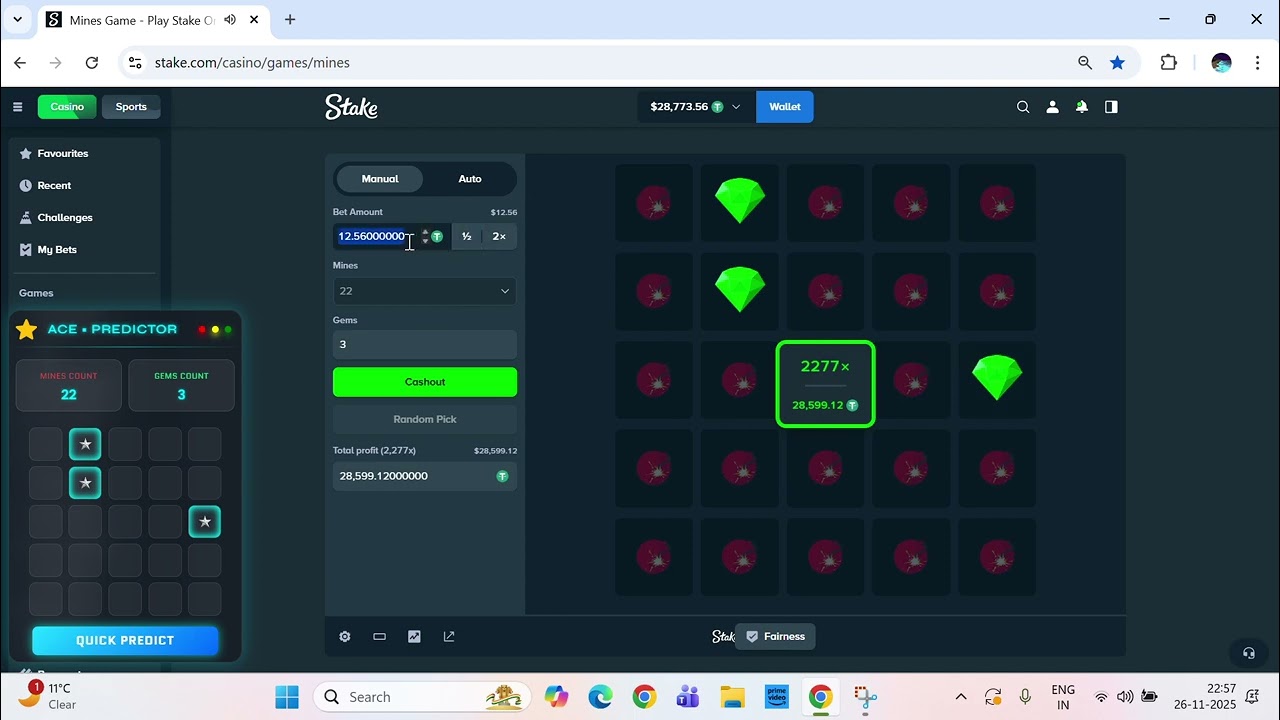Screen dimensions: 1280x720
Task: Reload the page
Action: (x=92, y=62)
